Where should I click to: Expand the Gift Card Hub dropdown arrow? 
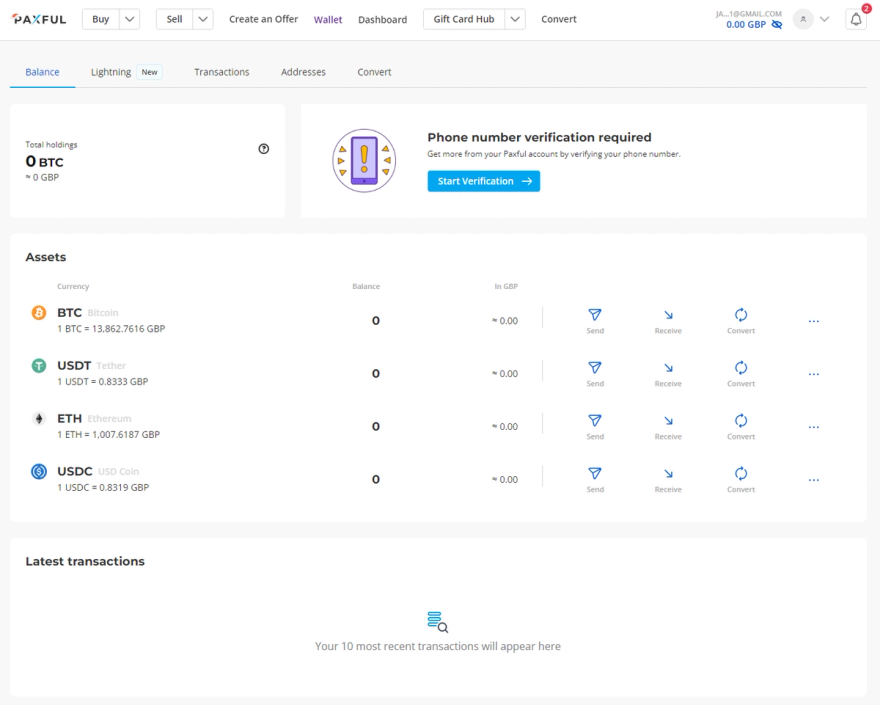(515, 19)
